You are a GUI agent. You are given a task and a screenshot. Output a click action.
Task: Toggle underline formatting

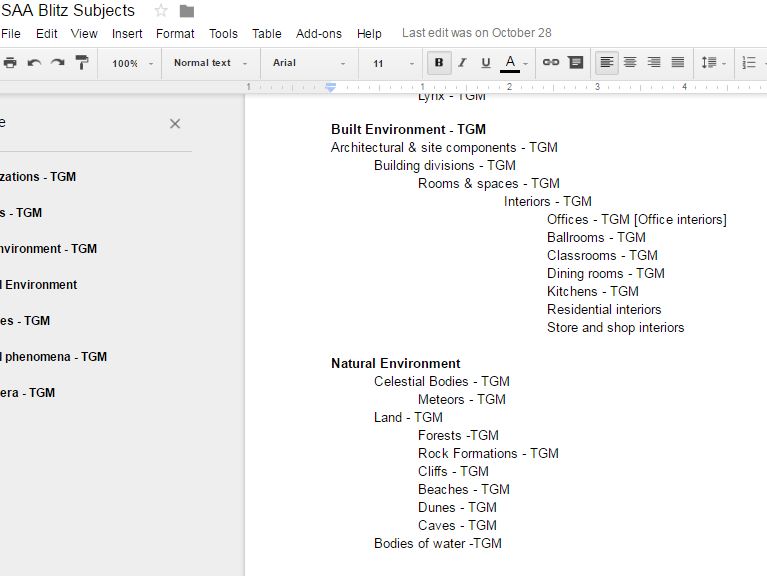485,63
